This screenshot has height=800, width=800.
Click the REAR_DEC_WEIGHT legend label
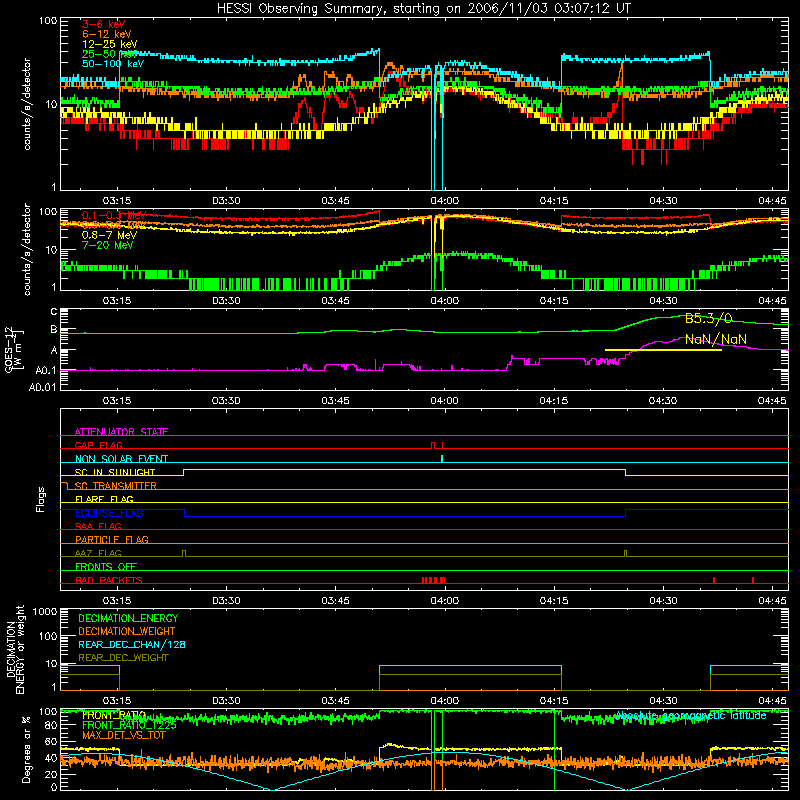[x=123, y=658]
